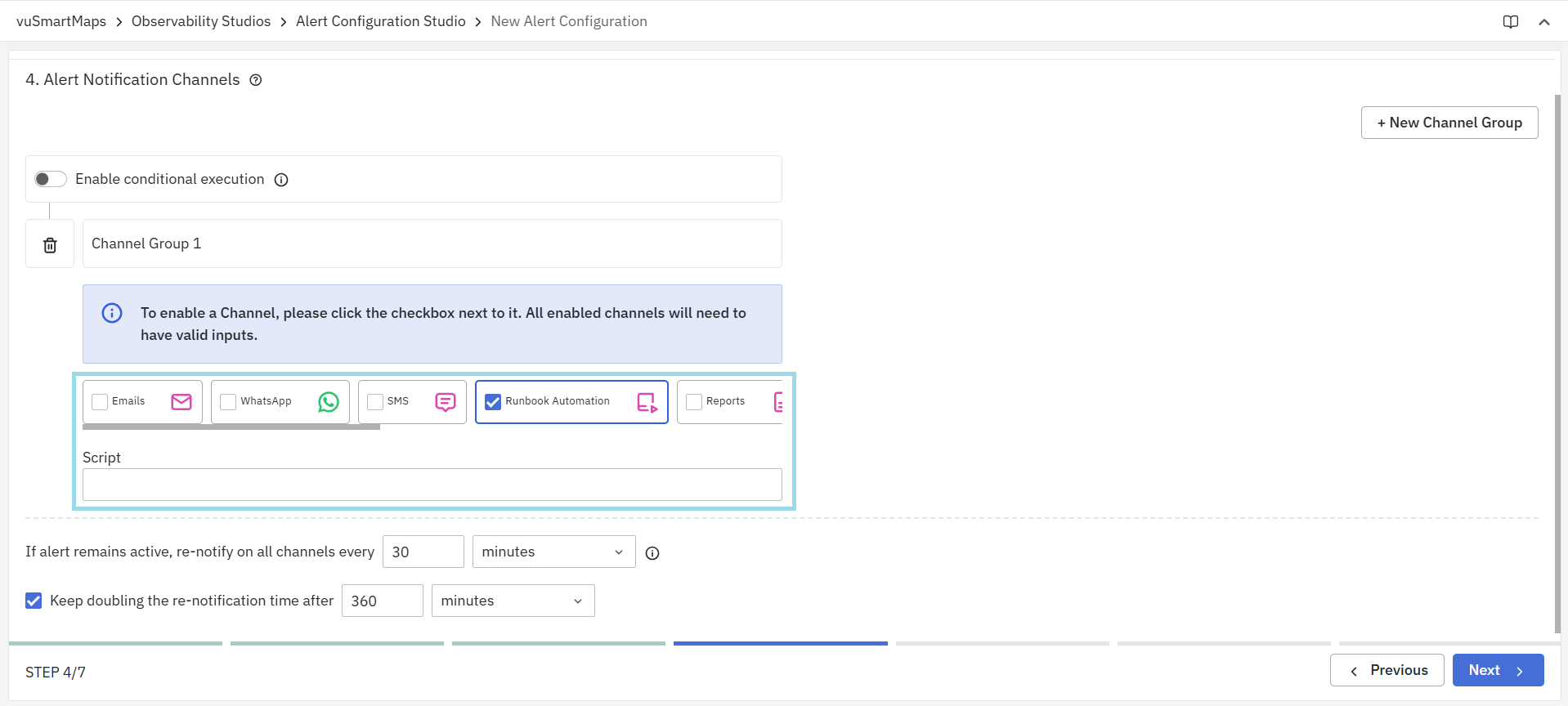1568x706 pixels.
Task: Click info icon beside re-notify interval
Action: point(652,553)
